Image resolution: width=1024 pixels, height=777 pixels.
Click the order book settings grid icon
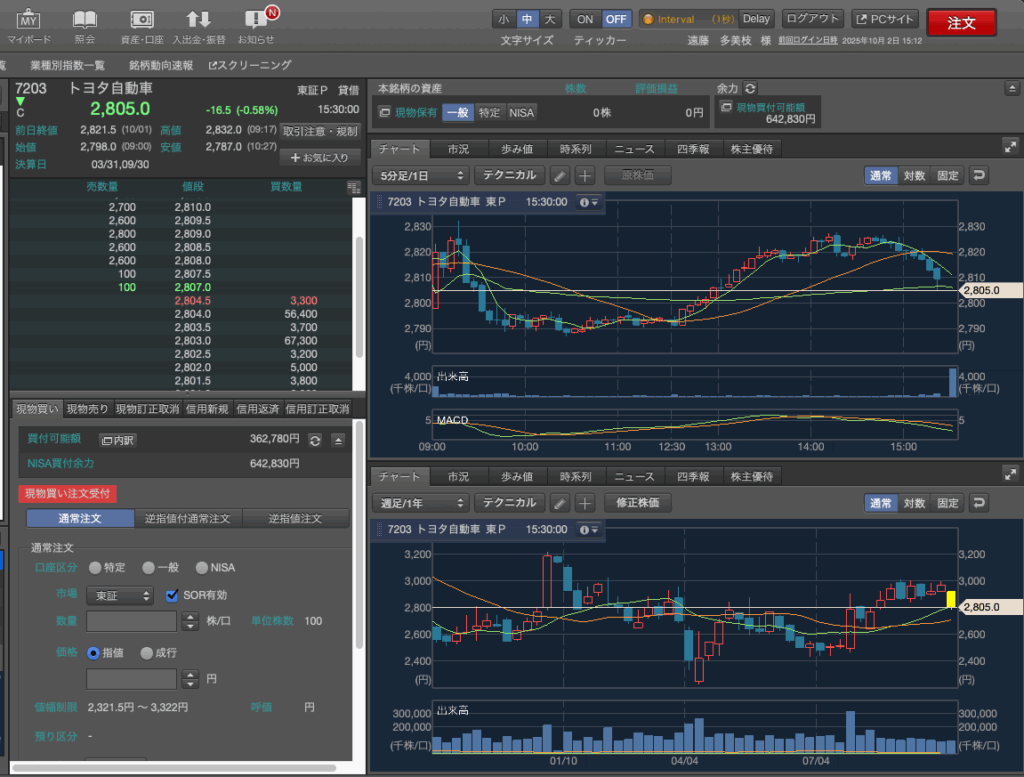click(x=353, y=187)
